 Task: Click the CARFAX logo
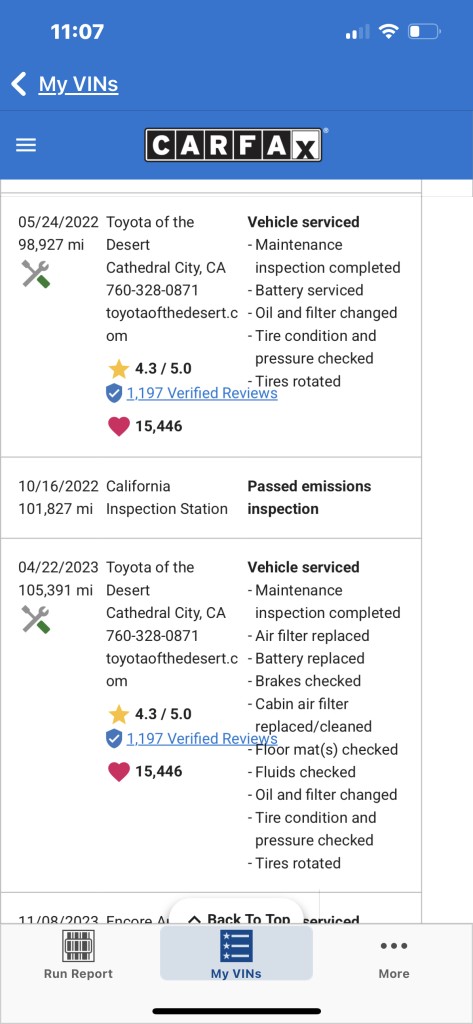click(233, 144)
